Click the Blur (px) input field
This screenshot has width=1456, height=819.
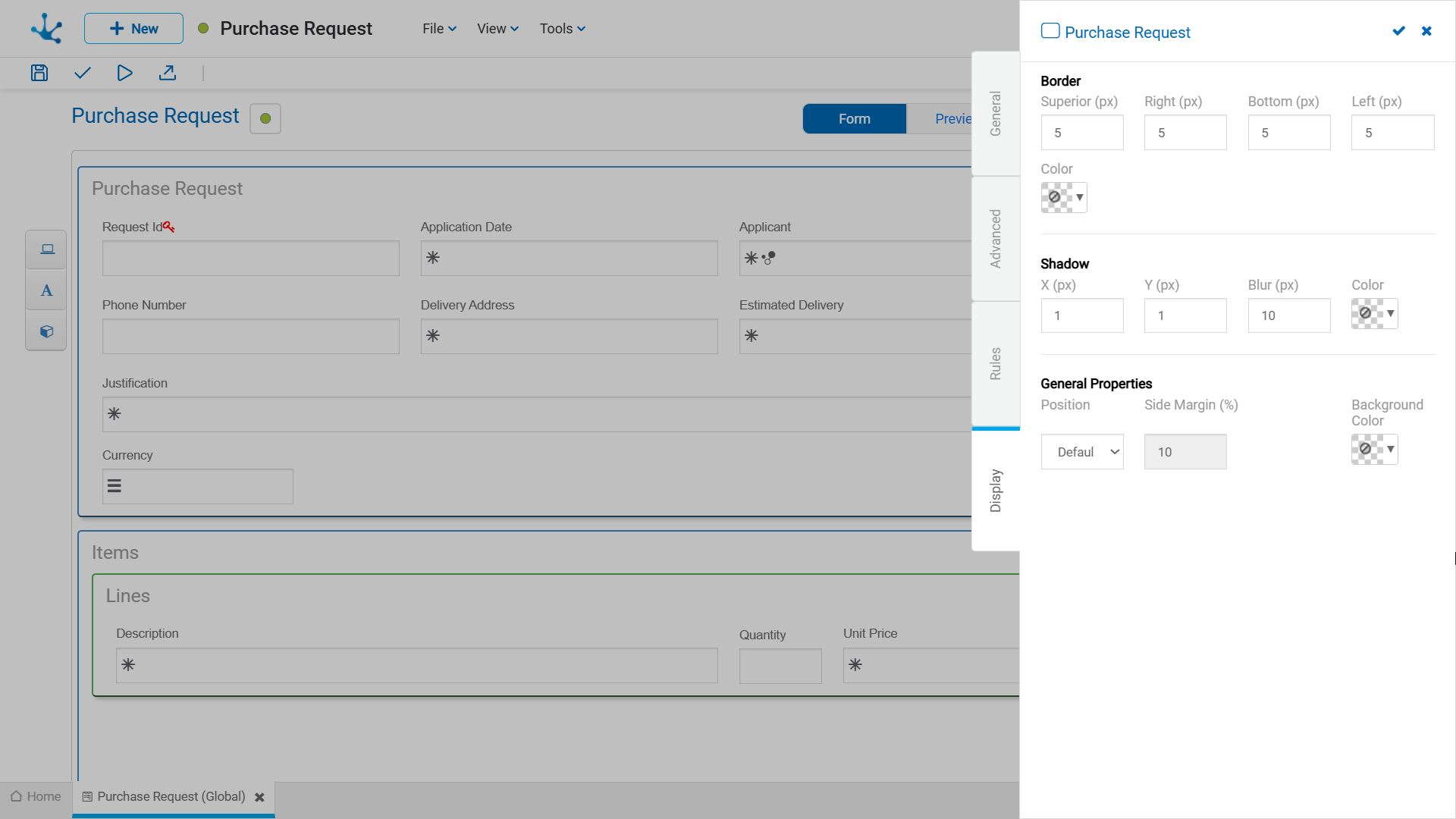1288,315
